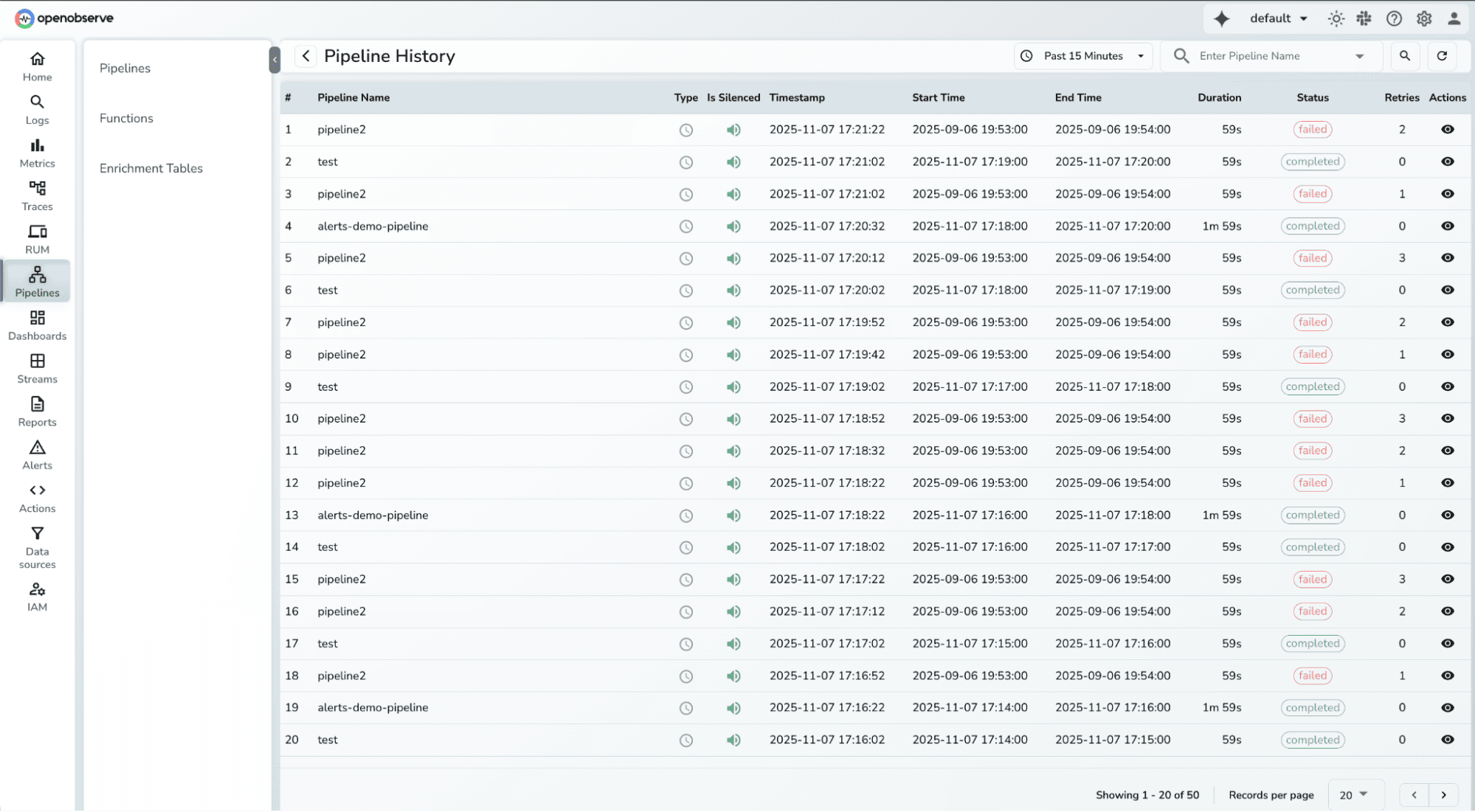This screenshot has height=812, width=1475.
Task: Open the Past 15 Minutes time range picker
Action: point(1082,55)
